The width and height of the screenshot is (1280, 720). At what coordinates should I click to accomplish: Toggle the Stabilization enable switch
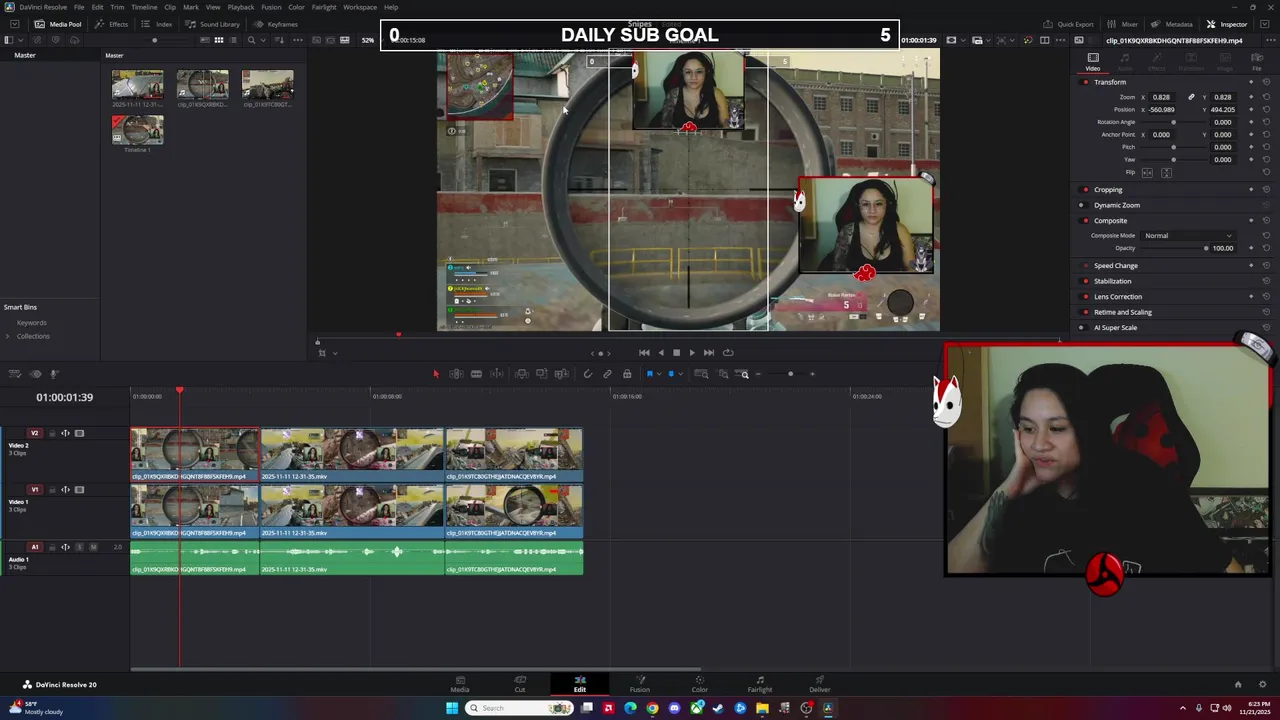(1085, 281)
